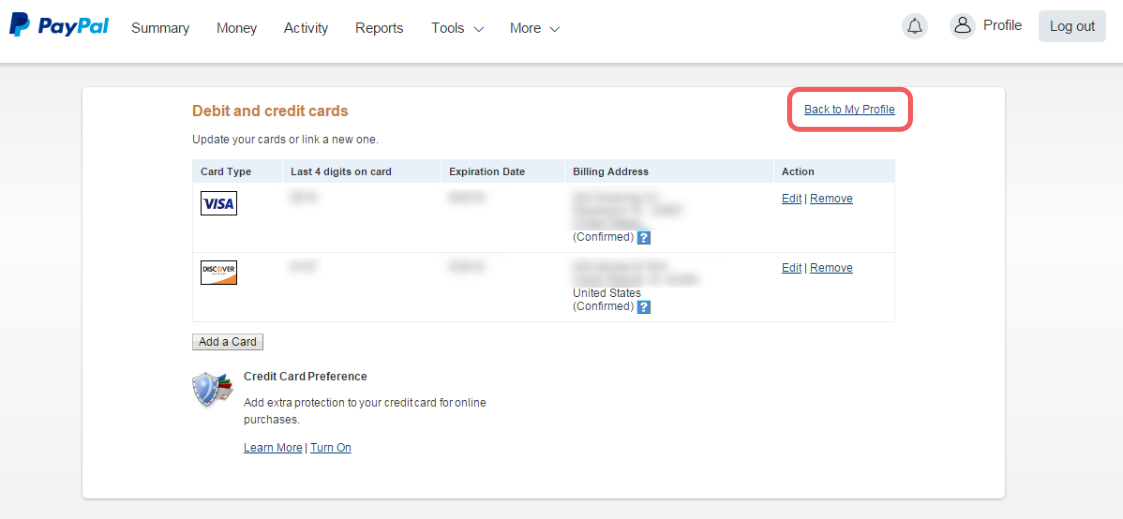Click the Discover card logo
1123x519 pixels.
pyautogui.click(x=218, y=272)
